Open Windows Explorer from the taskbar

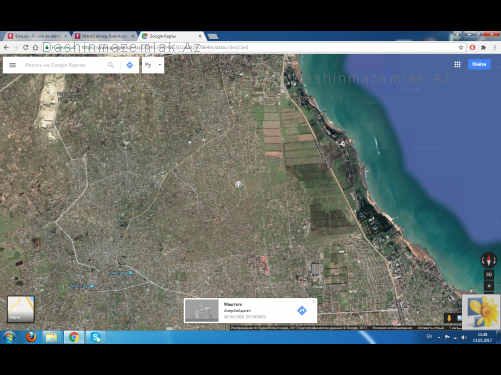(51, 337)
